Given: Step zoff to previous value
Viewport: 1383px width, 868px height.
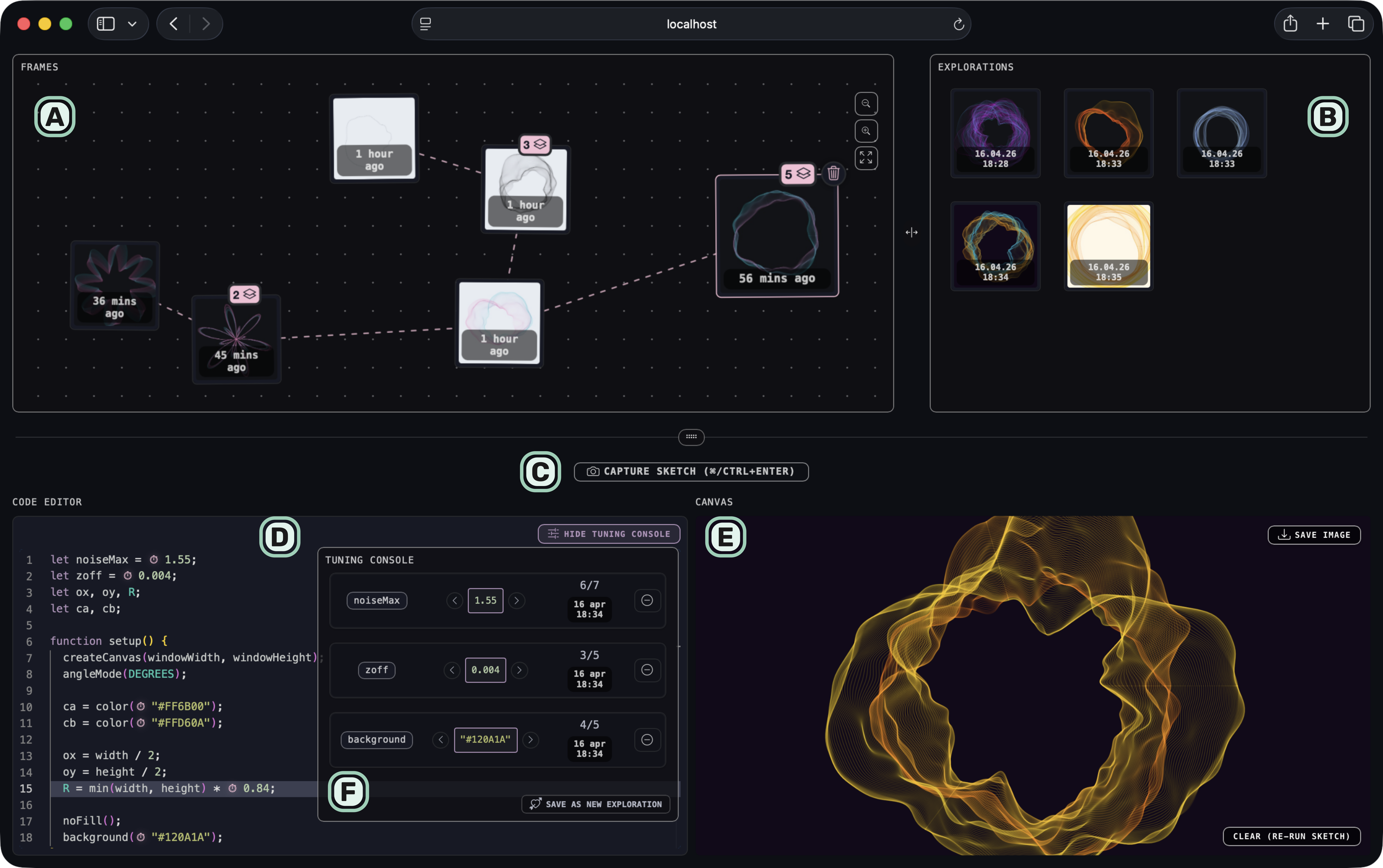Looking at the screenshot, I should [x=452, y=670].
